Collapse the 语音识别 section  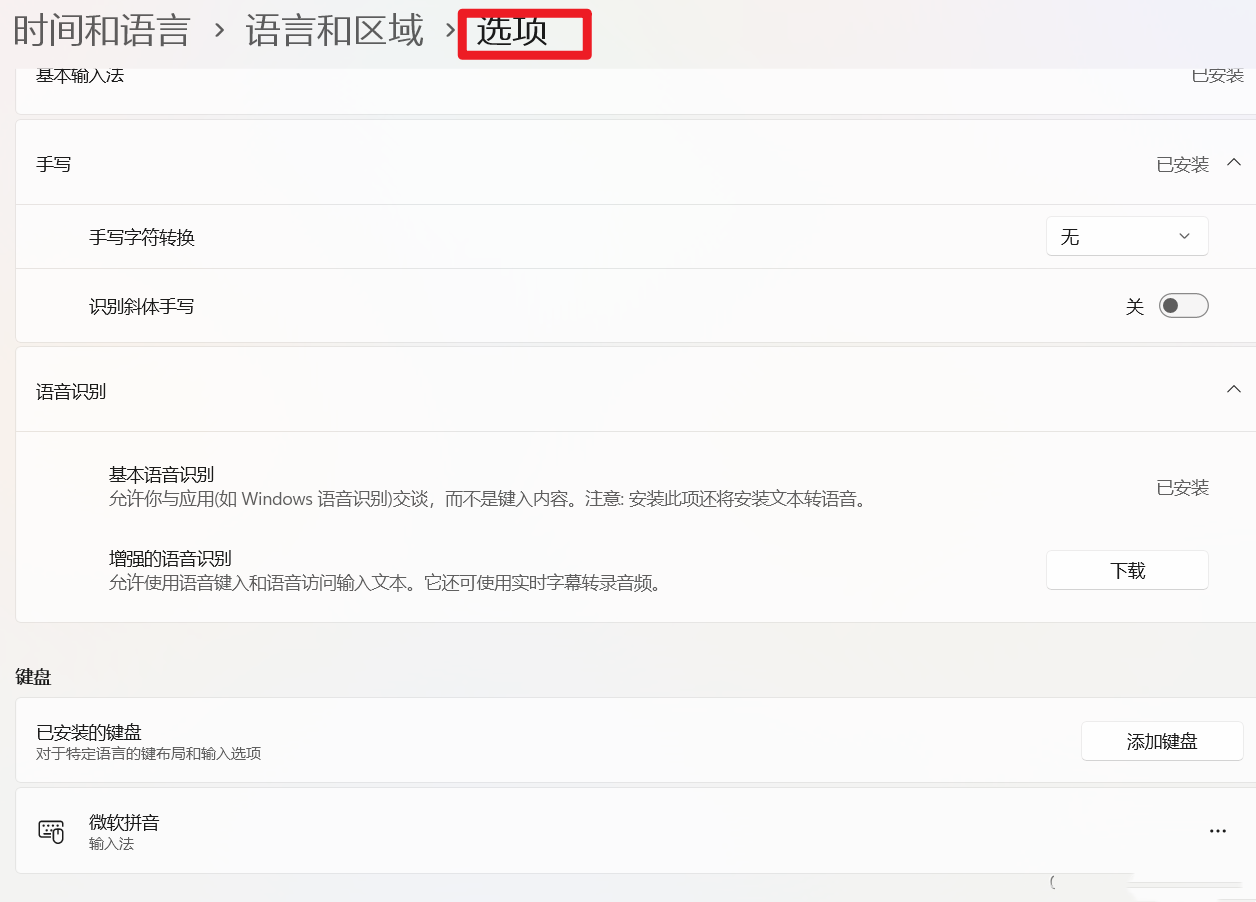click(x=1234, y=389)
